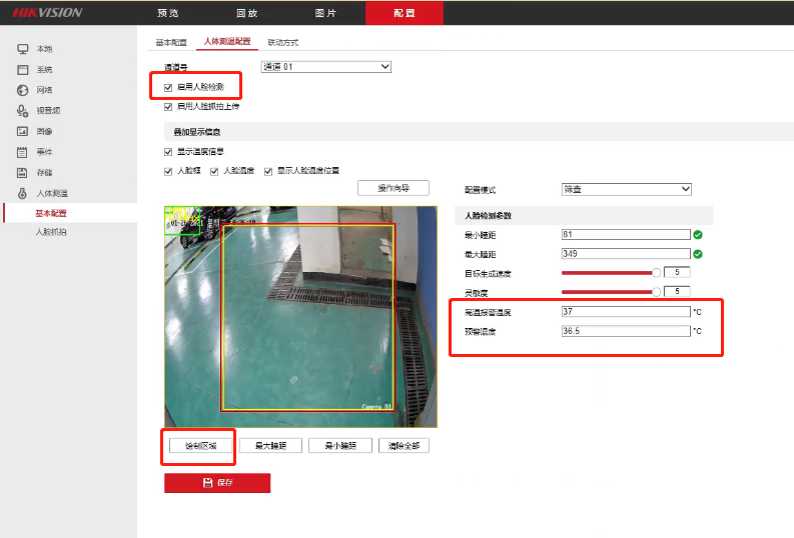Screen dimensions: 794x538
Task: Click the 系统 (System) window icon
Action: (22, 70)
